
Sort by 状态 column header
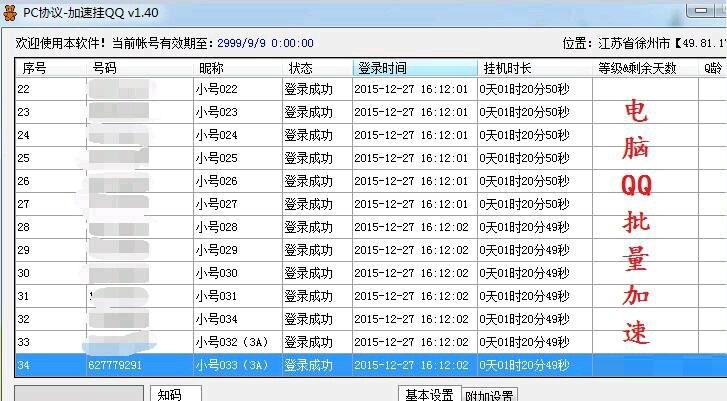(x=318, y=68)
